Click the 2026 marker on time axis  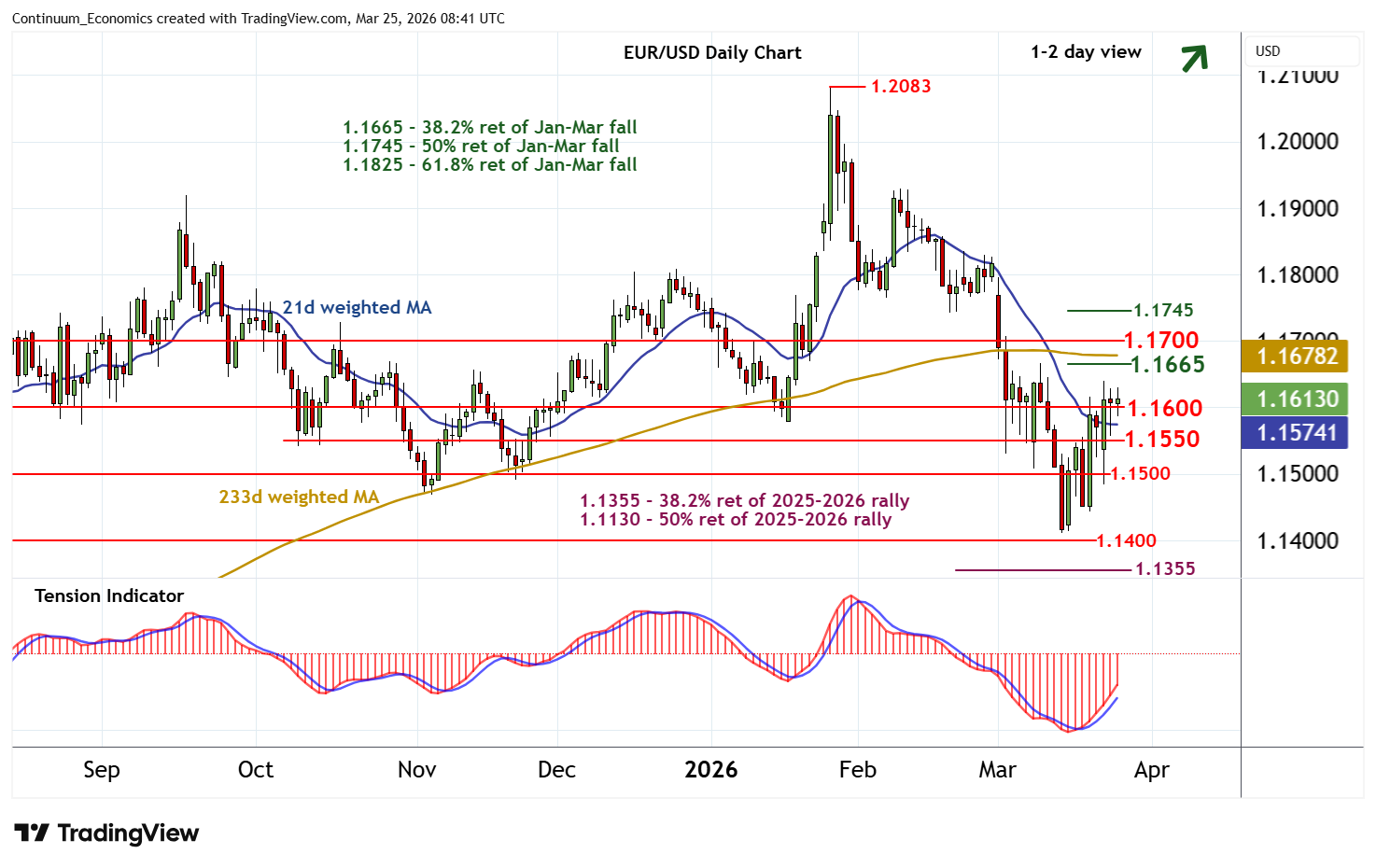(x=710, y=770)
